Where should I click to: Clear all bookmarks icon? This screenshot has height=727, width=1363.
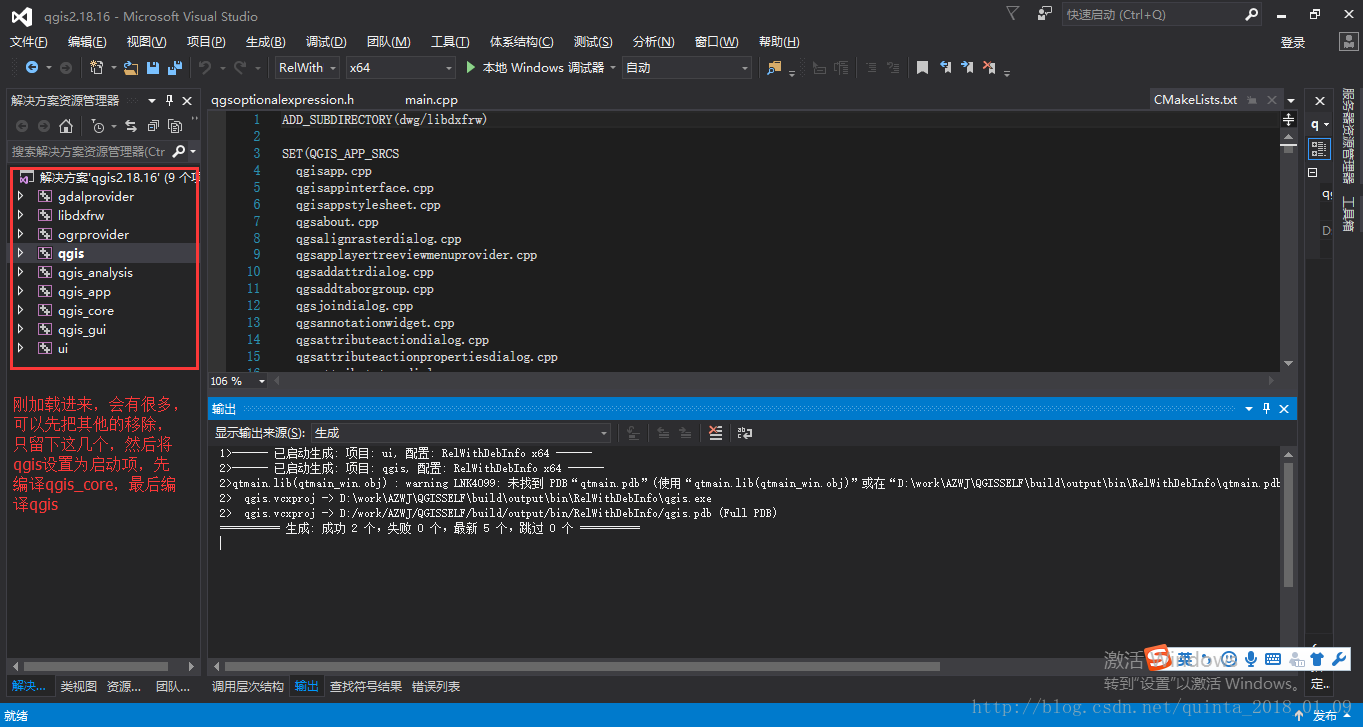click(x=989, y=68)
